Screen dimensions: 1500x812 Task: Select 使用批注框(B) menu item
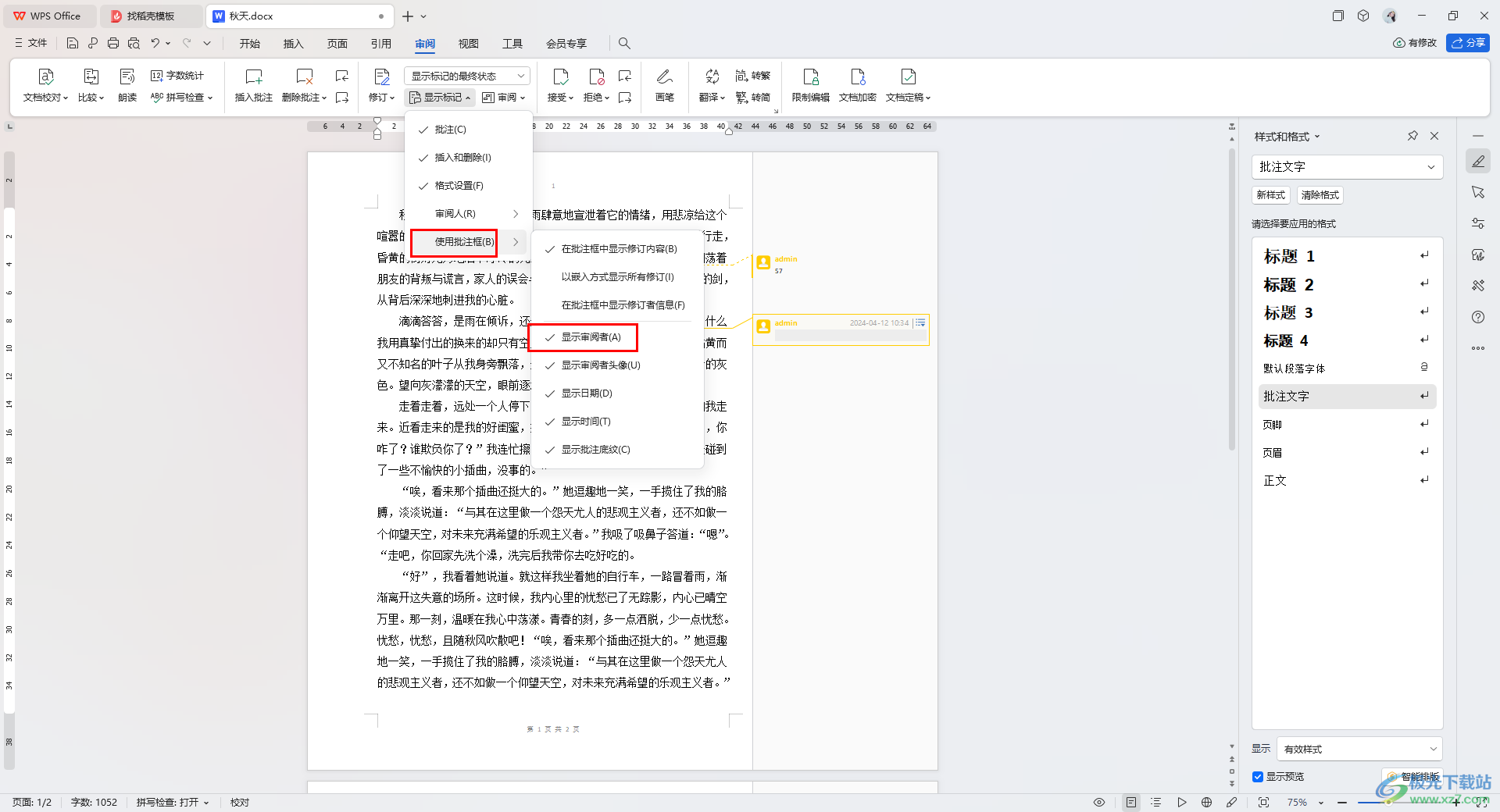click(x=469, y=242)
